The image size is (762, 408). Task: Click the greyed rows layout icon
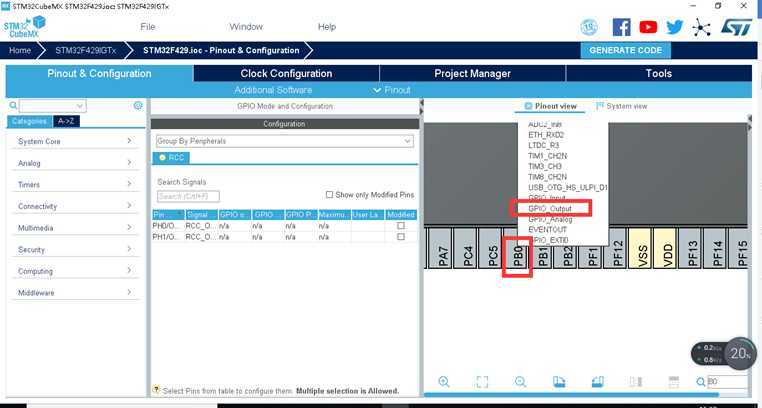(674, 382)
